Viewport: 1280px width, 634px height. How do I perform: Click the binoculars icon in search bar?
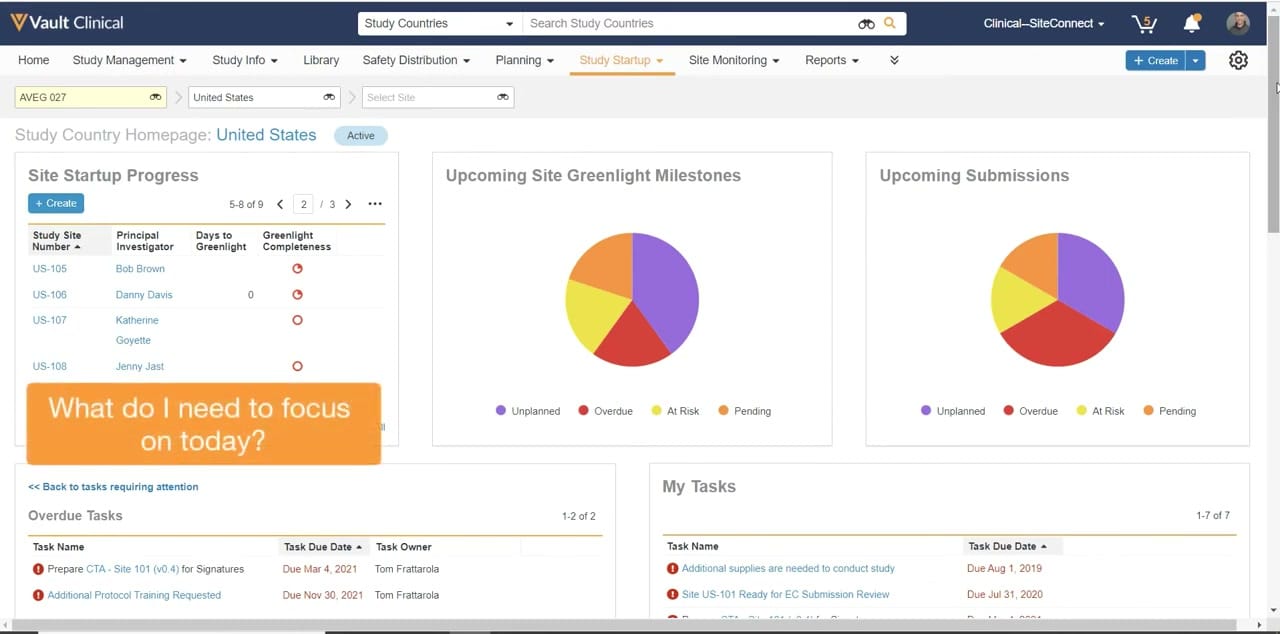(866, 23)
